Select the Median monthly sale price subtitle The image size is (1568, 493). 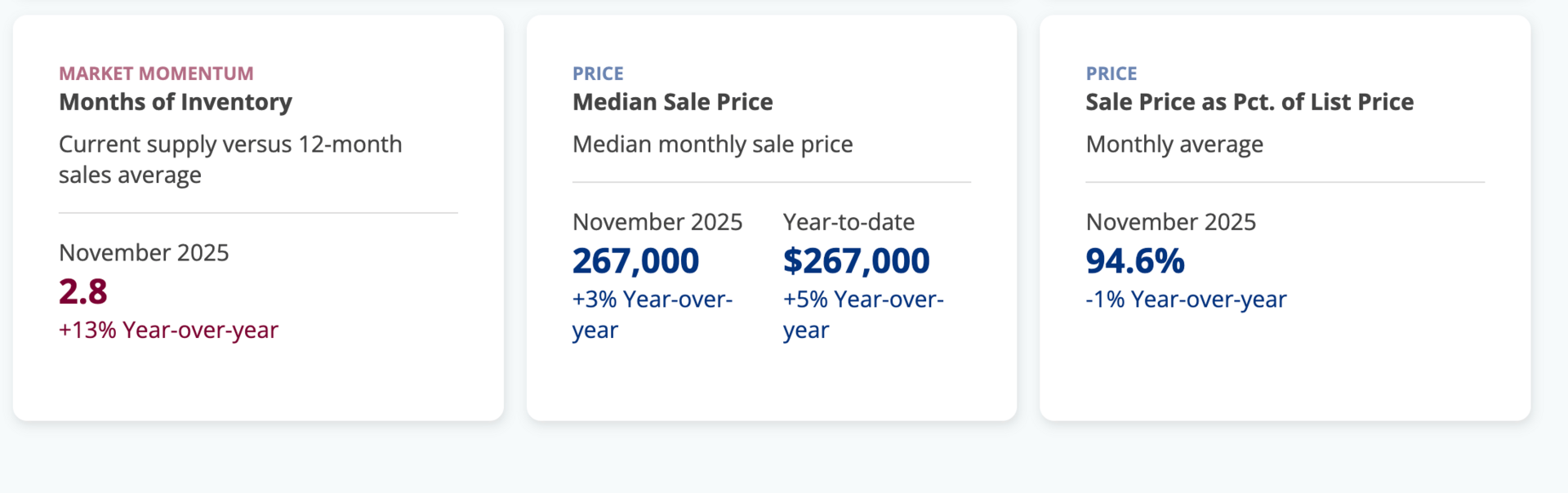712,144
